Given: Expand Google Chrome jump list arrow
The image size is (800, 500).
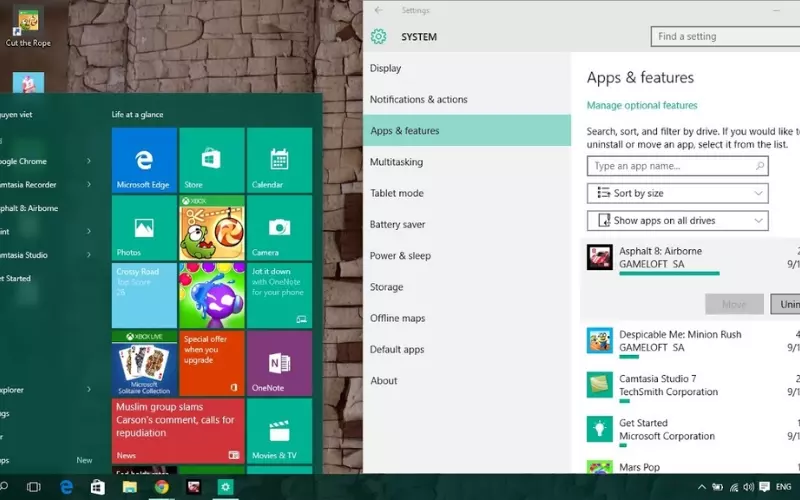Looking at the screenshot, I should click(89, 161).
